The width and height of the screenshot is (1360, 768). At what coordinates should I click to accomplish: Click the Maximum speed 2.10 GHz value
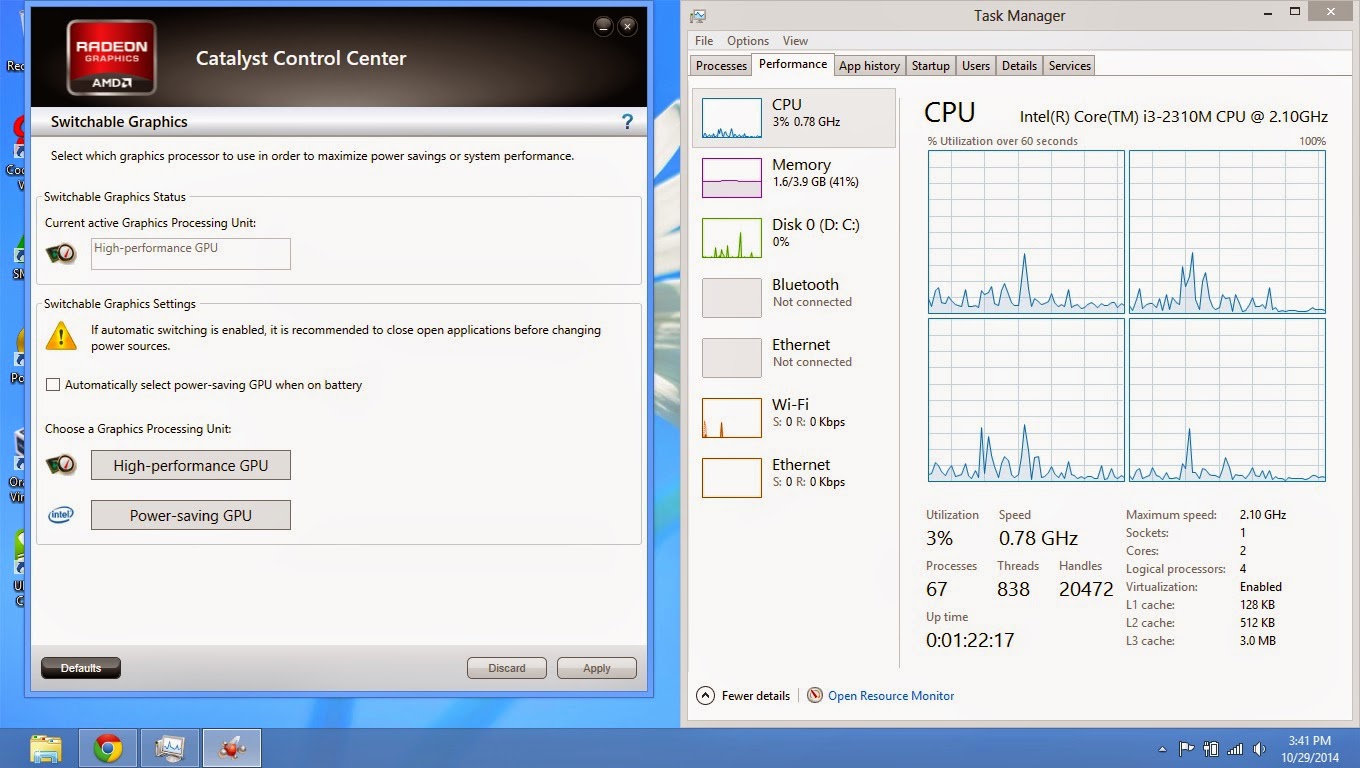pos(1263,515)
